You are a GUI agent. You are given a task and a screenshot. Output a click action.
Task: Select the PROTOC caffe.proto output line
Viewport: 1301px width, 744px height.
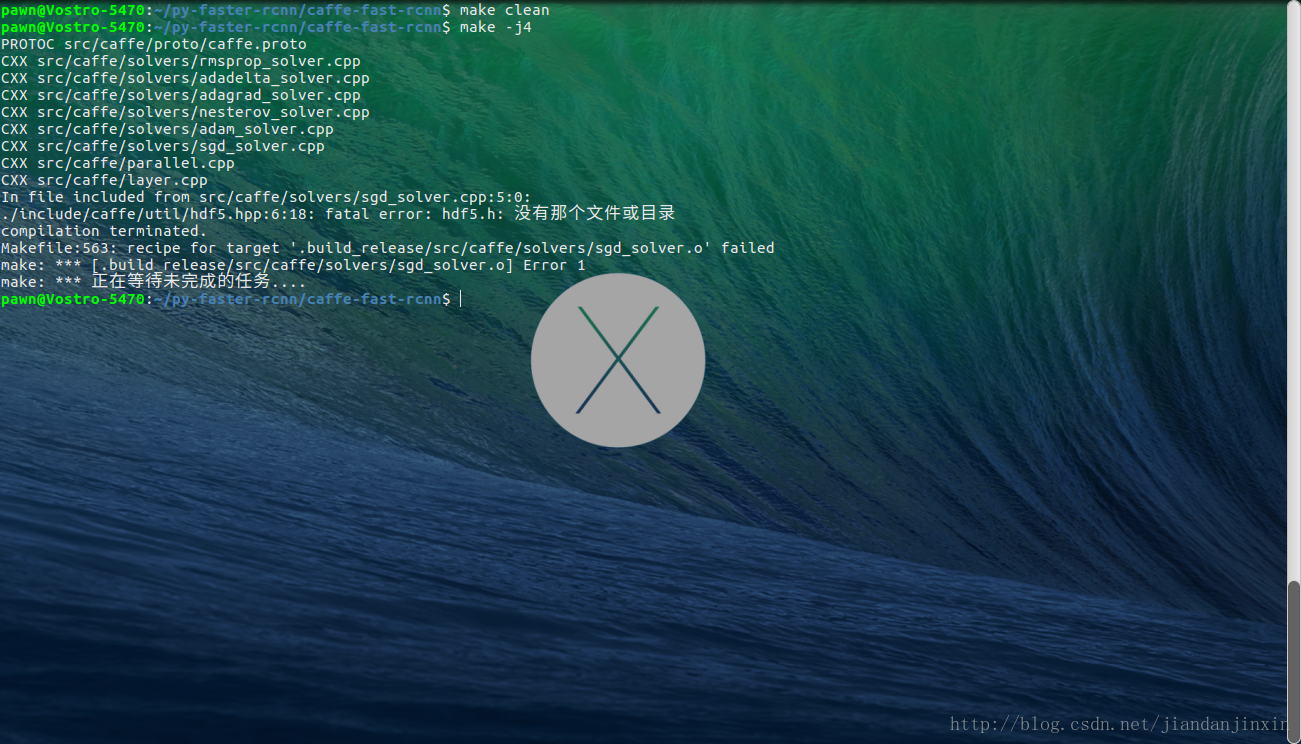tap(154, 44)
